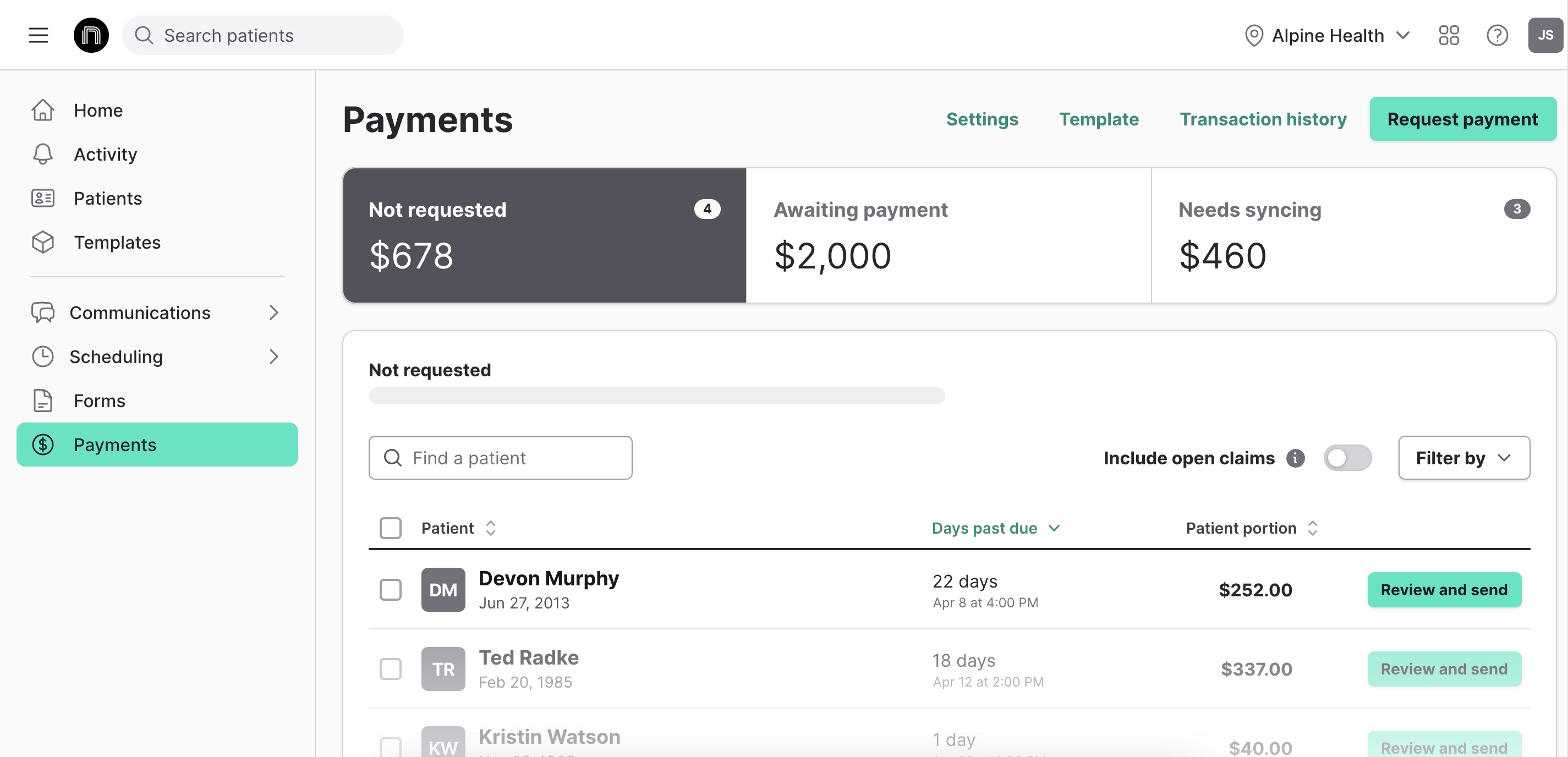Select the Patients sidebar icon
The height and width of the screenshot is (757, 1568).
point(42,198)
